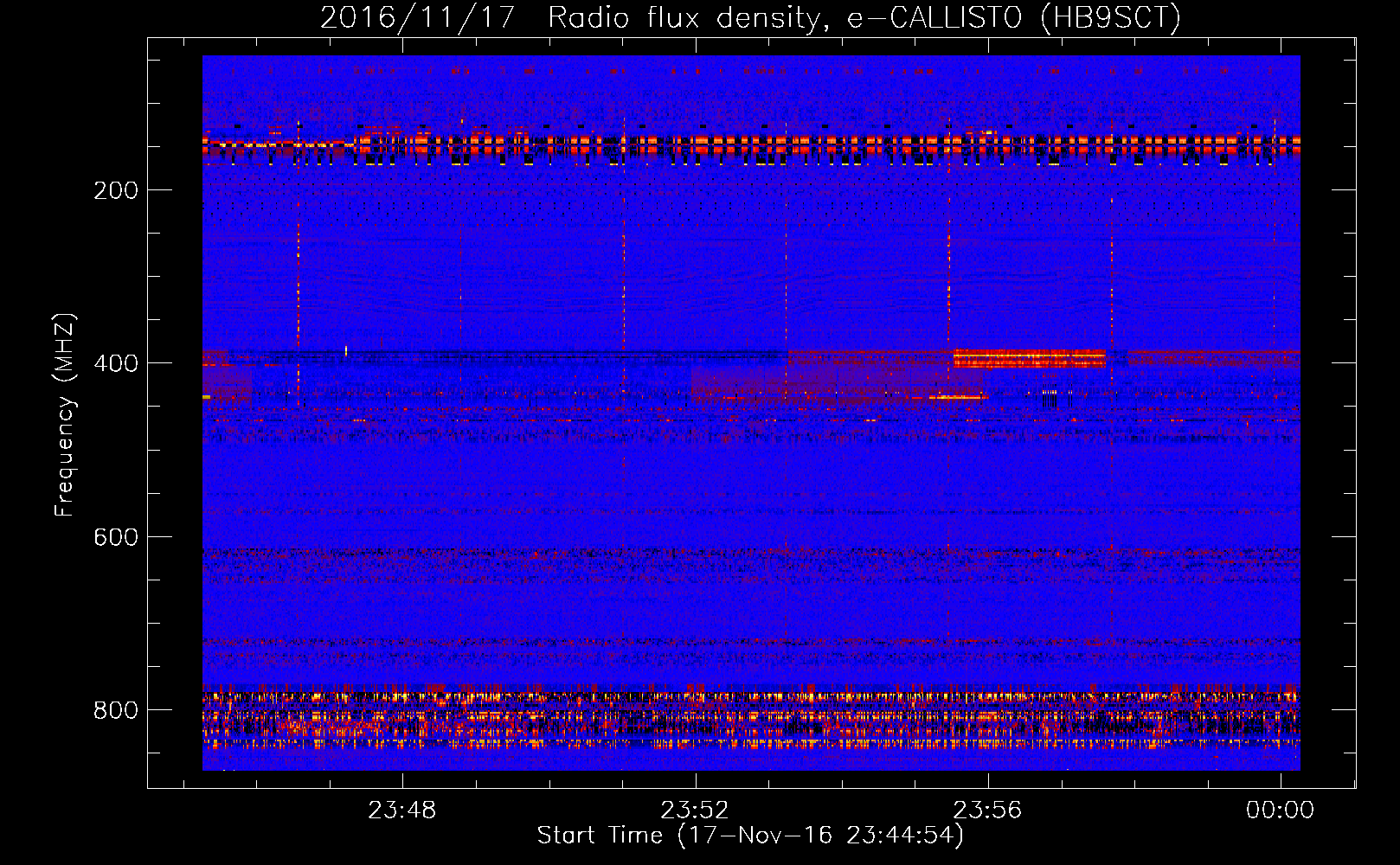Image resolution: width=1400 pixels, height=865 pixels.
Task: Click the 00:00 time tick label
Action: pyautogui.click(x=1280, y=811)
